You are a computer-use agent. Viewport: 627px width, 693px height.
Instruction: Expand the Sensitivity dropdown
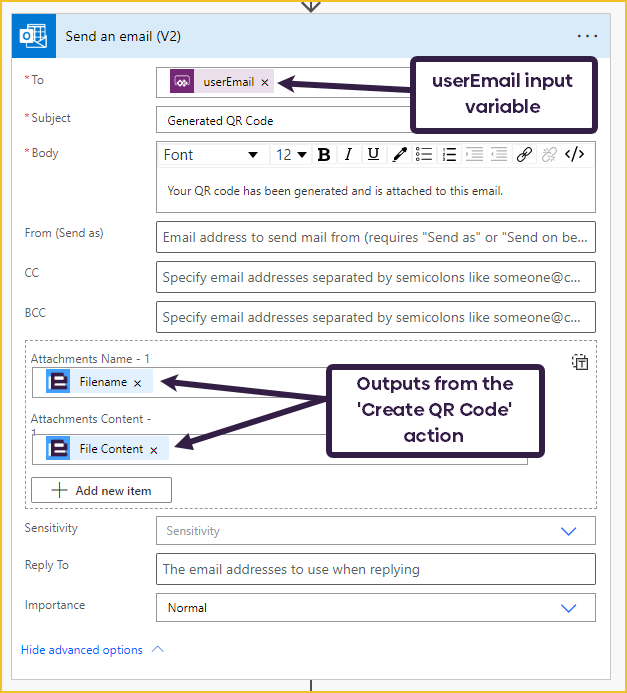click(x=568, y=531)
